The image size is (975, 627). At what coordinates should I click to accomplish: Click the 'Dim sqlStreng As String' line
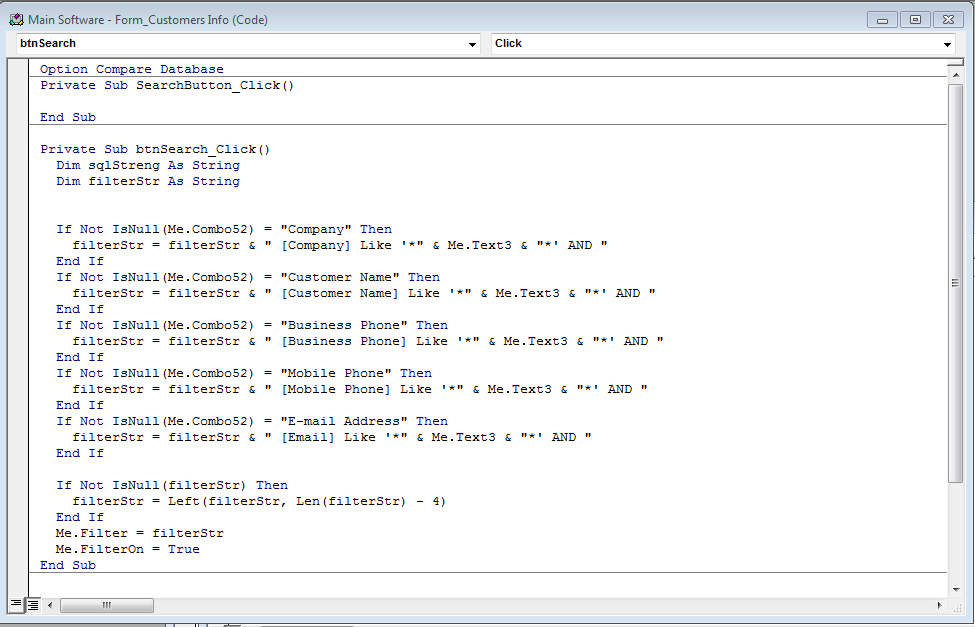[148, 165]
